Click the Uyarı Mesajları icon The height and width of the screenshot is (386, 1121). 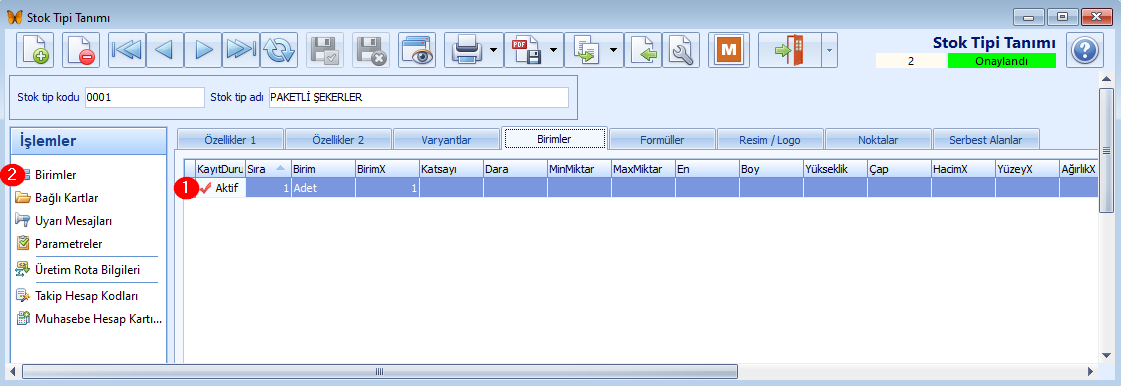(x=22, y=221)
